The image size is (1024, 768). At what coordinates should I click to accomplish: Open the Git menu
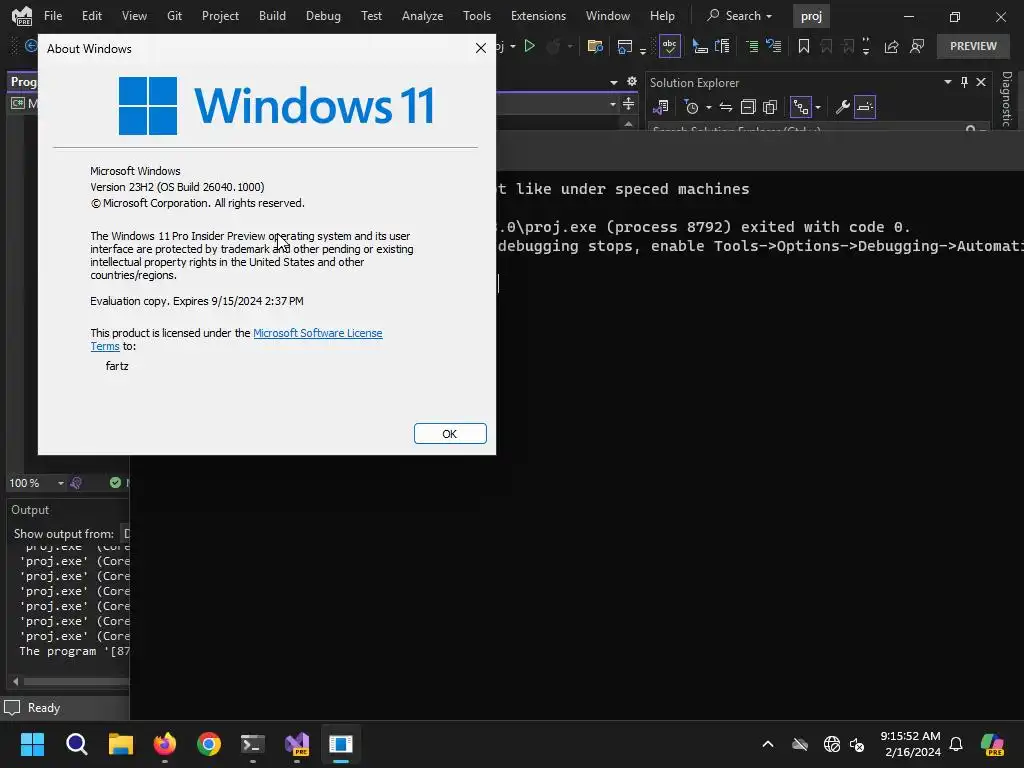[174, 16]
